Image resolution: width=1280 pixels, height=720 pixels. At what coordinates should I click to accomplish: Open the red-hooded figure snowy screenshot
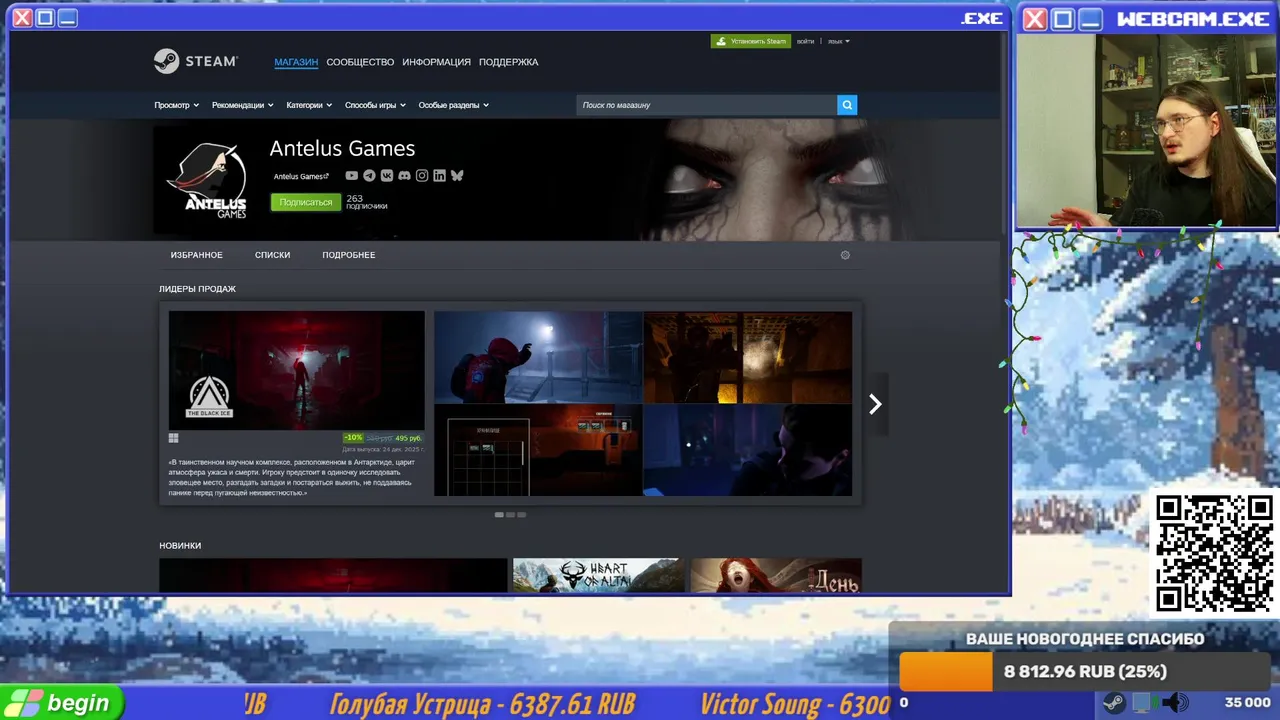538,357
